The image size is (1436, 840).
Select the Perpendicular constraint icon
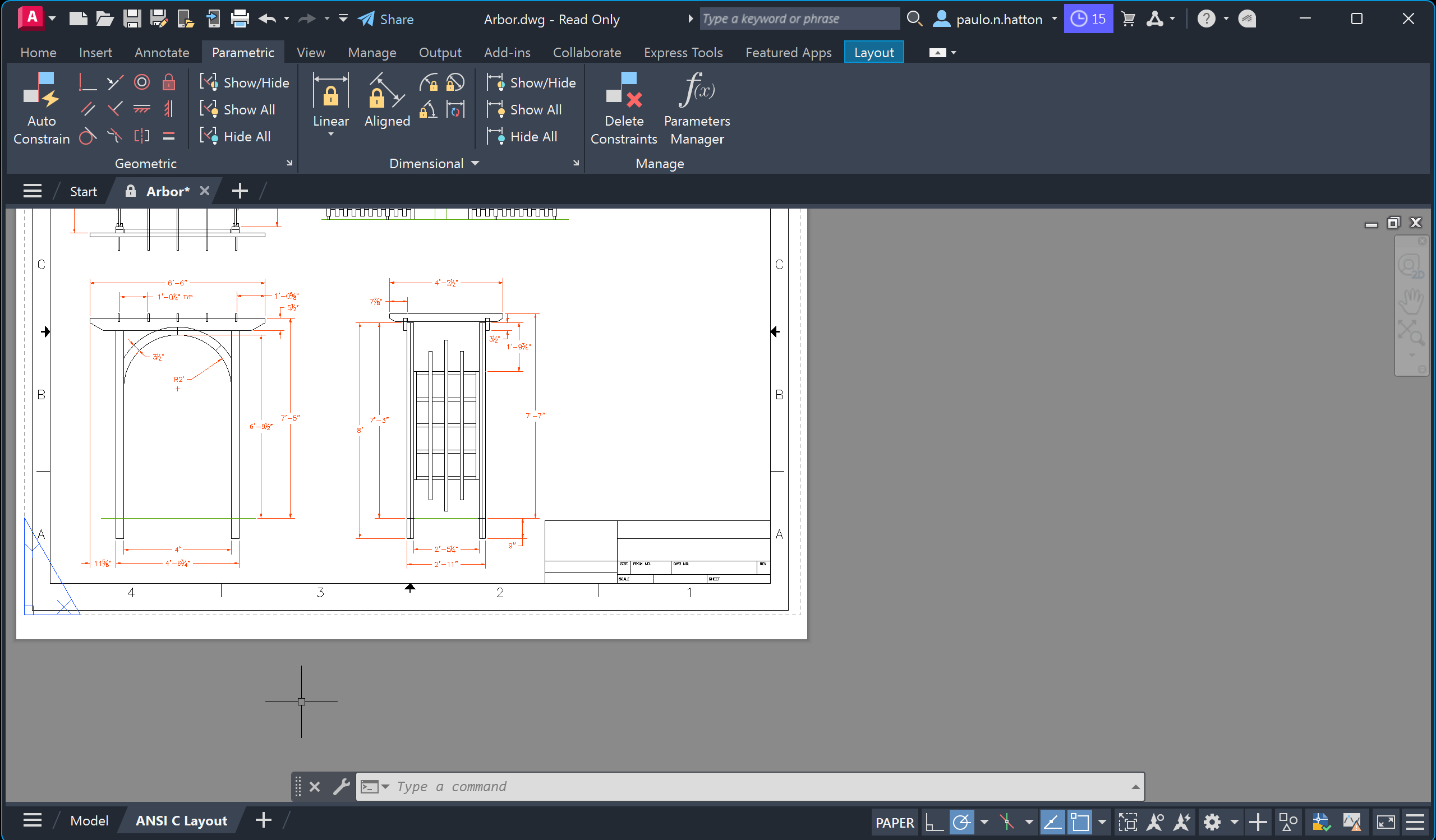pos(114,109)
